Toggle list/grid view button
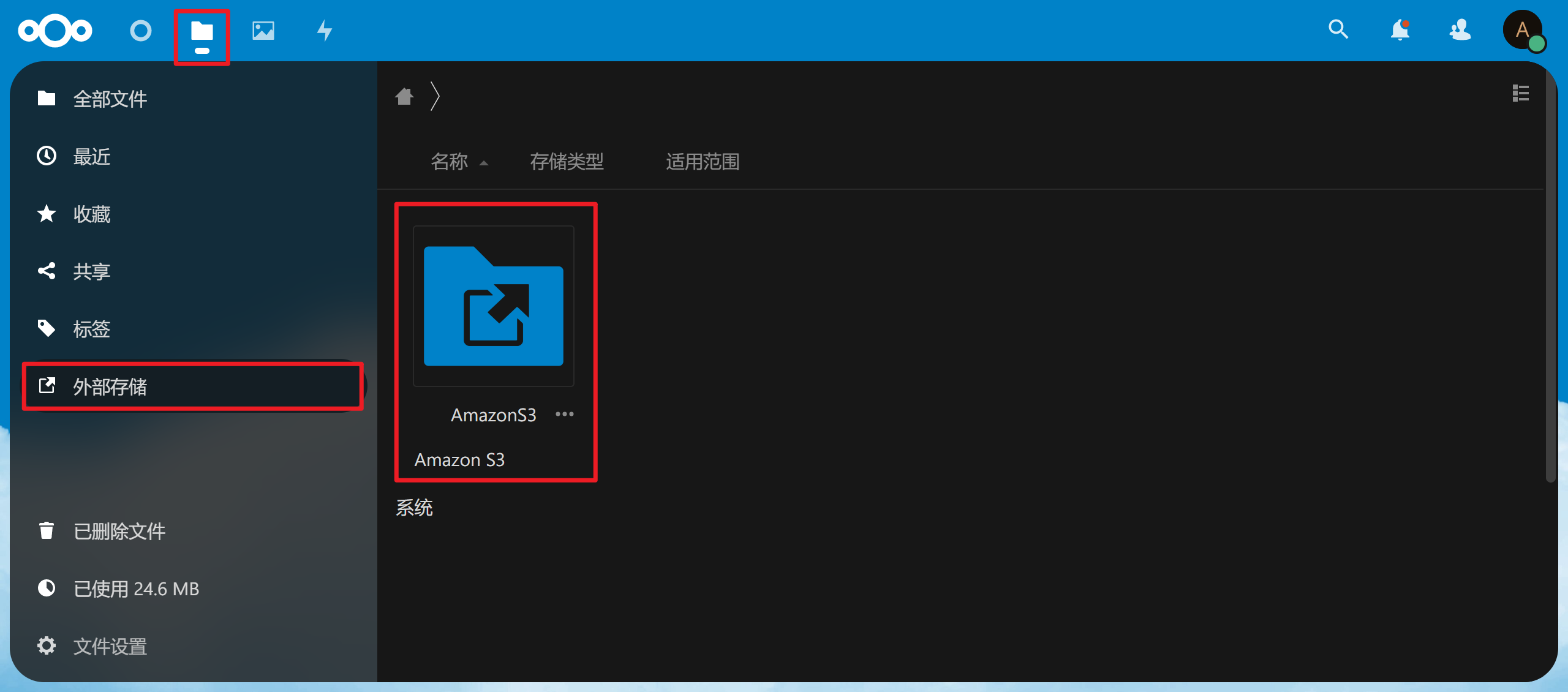The image size is (1568, 692). (1520, 94)
